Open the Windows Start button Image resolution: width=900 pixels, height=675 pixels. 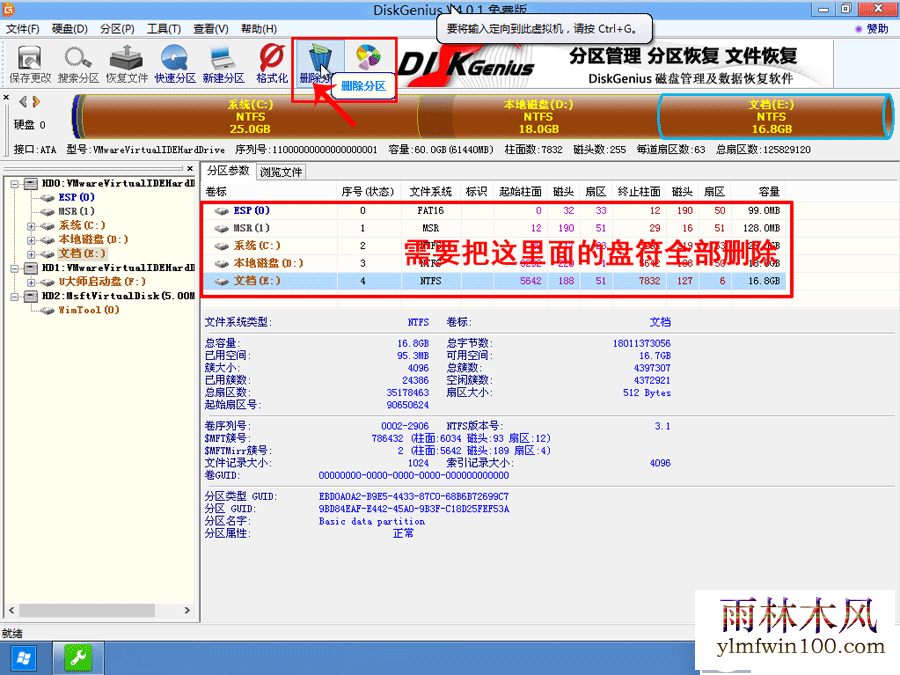[x=24, y=658]
